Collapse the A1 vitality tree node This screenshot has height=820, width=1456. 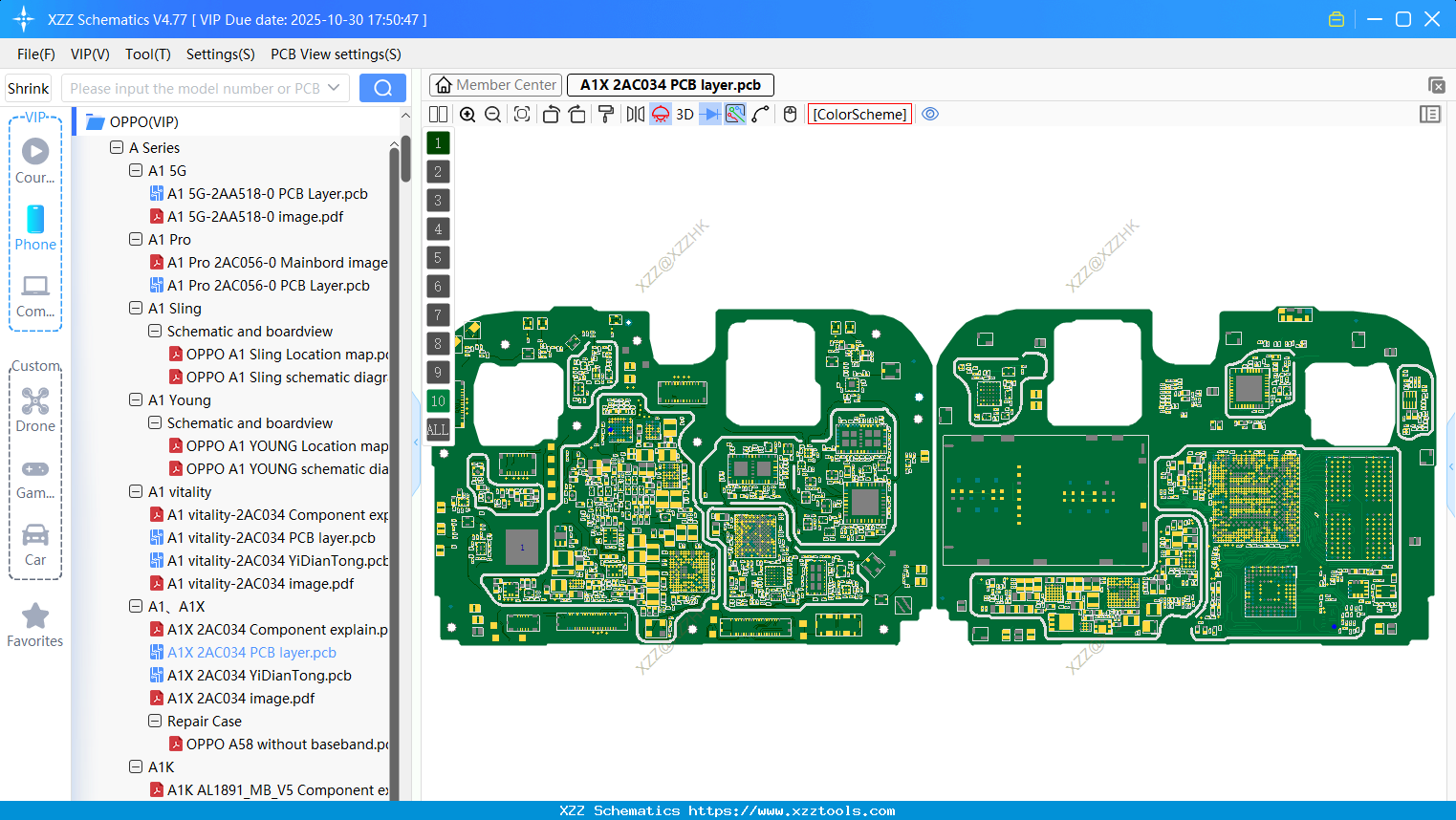pos(136,491)
